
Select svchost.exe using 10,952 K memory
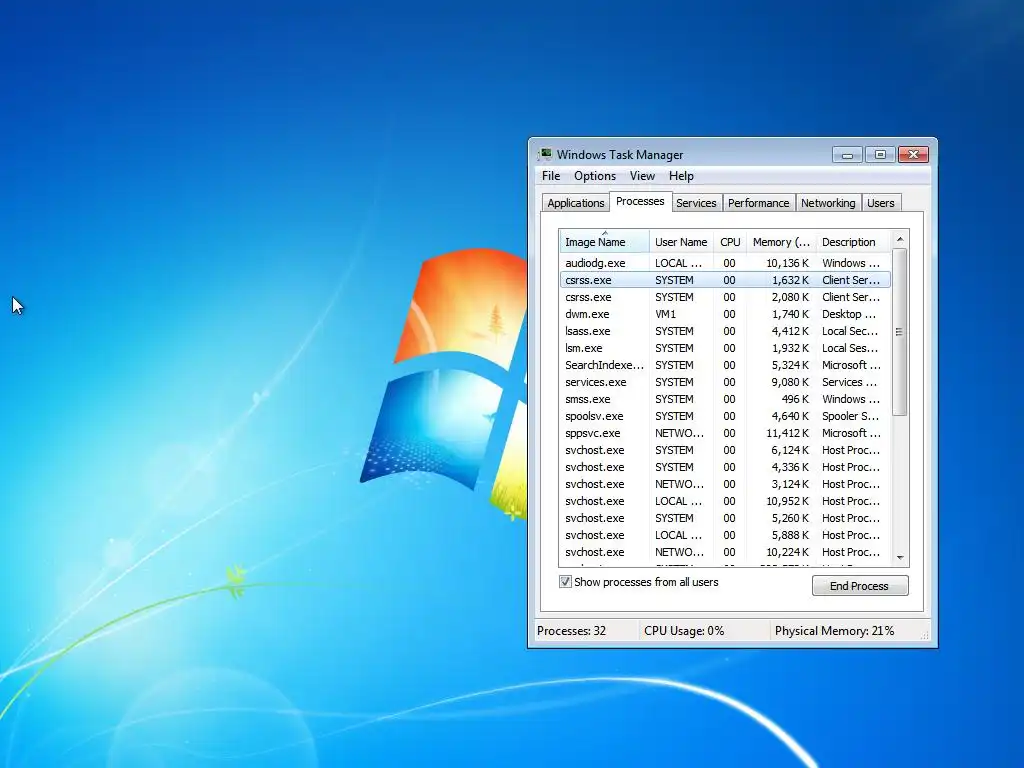(725, 501)
